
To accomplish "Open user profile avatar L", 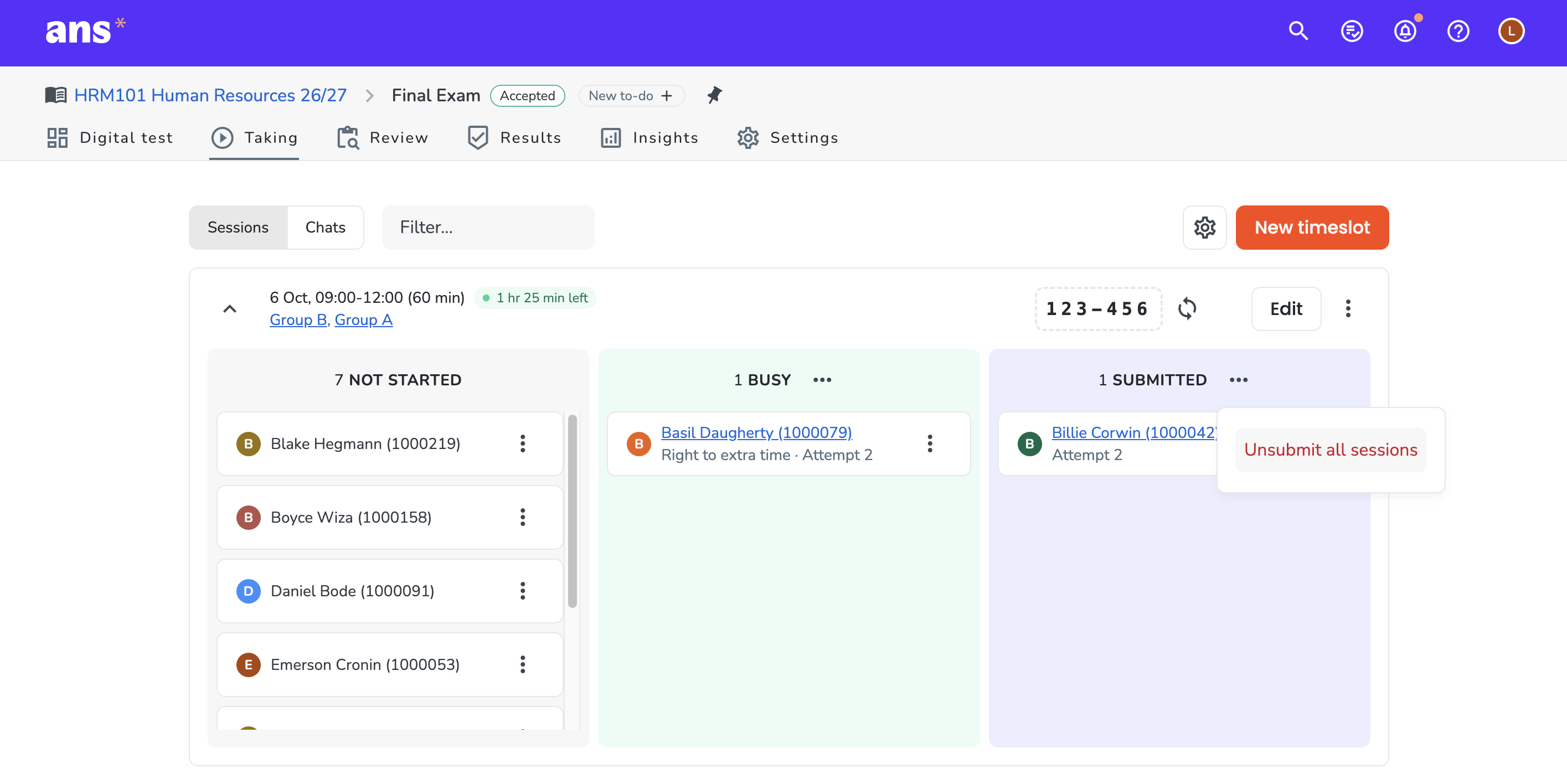I will 1511,31.
